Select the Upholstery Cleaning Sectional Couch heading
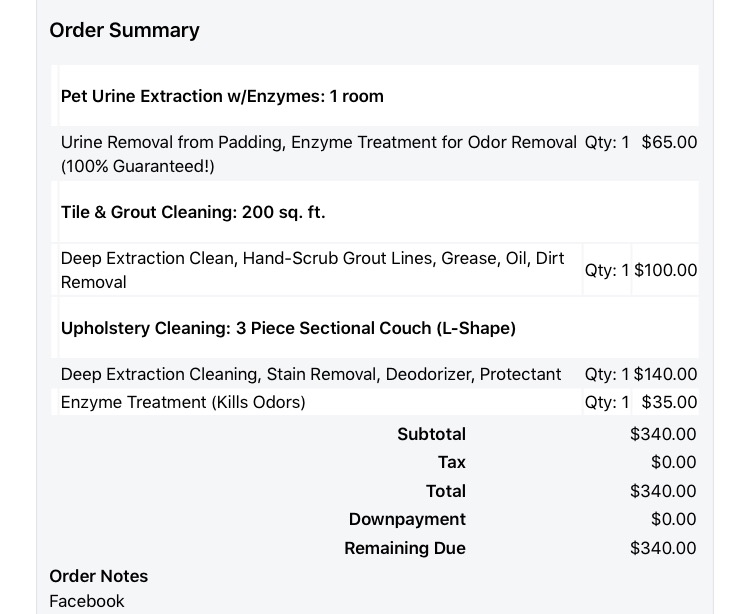The image size is (750, 614). (288, 328)
